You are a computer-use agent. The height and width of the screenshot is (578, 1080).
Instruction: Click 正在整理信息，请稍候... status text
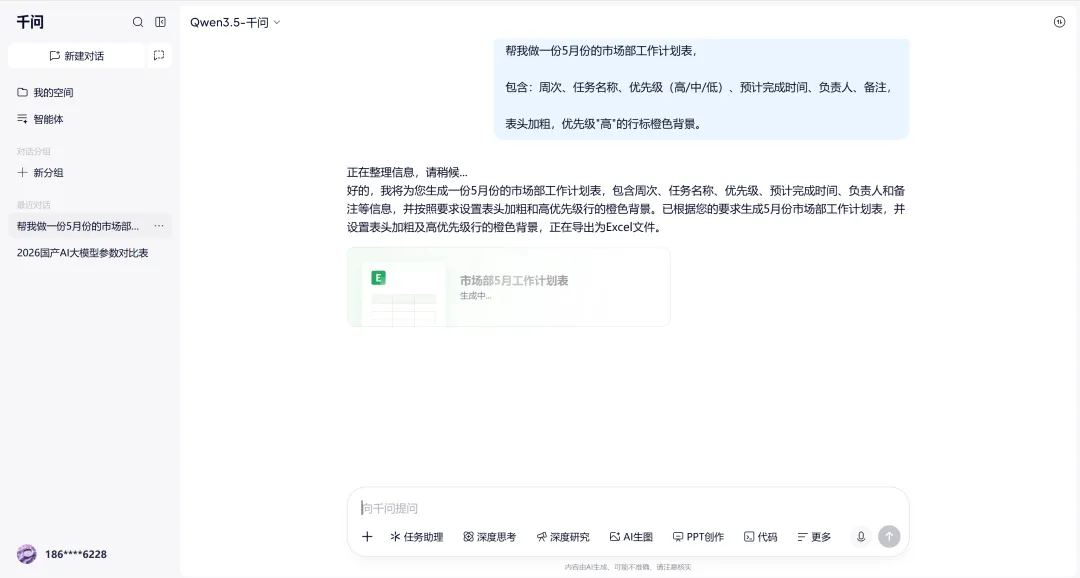[x=407, y=172]
